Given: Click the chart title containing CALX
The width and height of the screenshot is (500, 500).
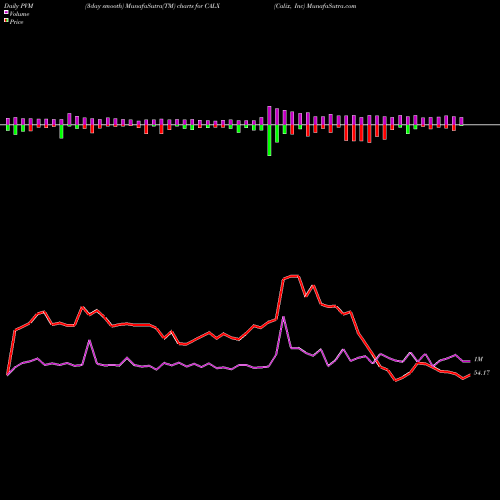Looking at the screenshot, I should [152, 6].
